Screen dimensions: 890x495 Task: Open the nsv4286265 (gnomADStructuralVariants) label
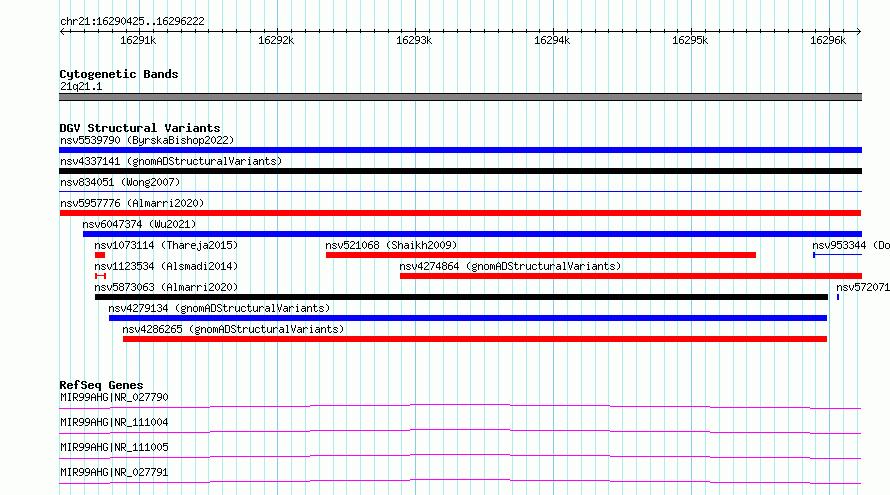click(233, 329)
